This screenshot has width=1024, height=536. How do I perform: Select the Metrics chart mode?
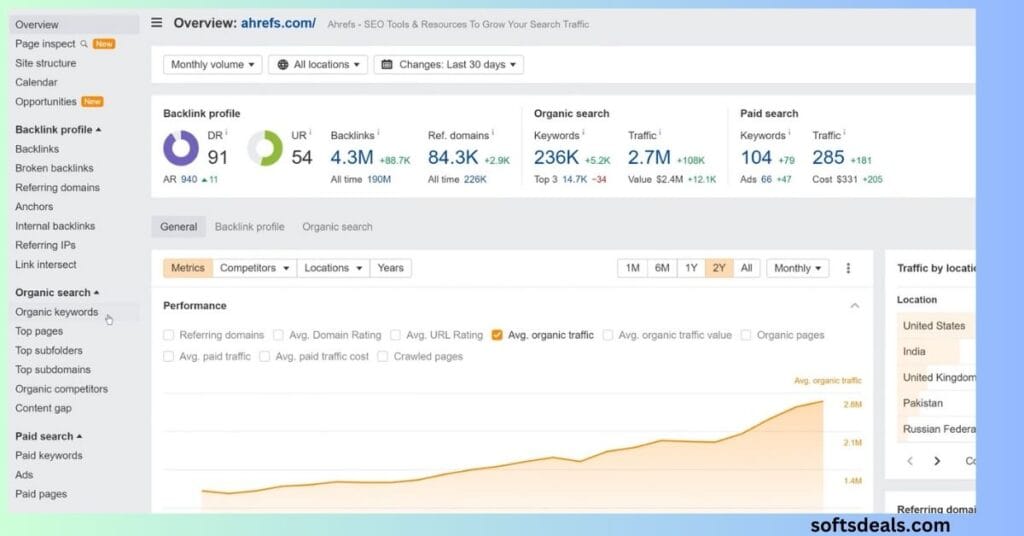pyautogui.click(x=188, y=268)
